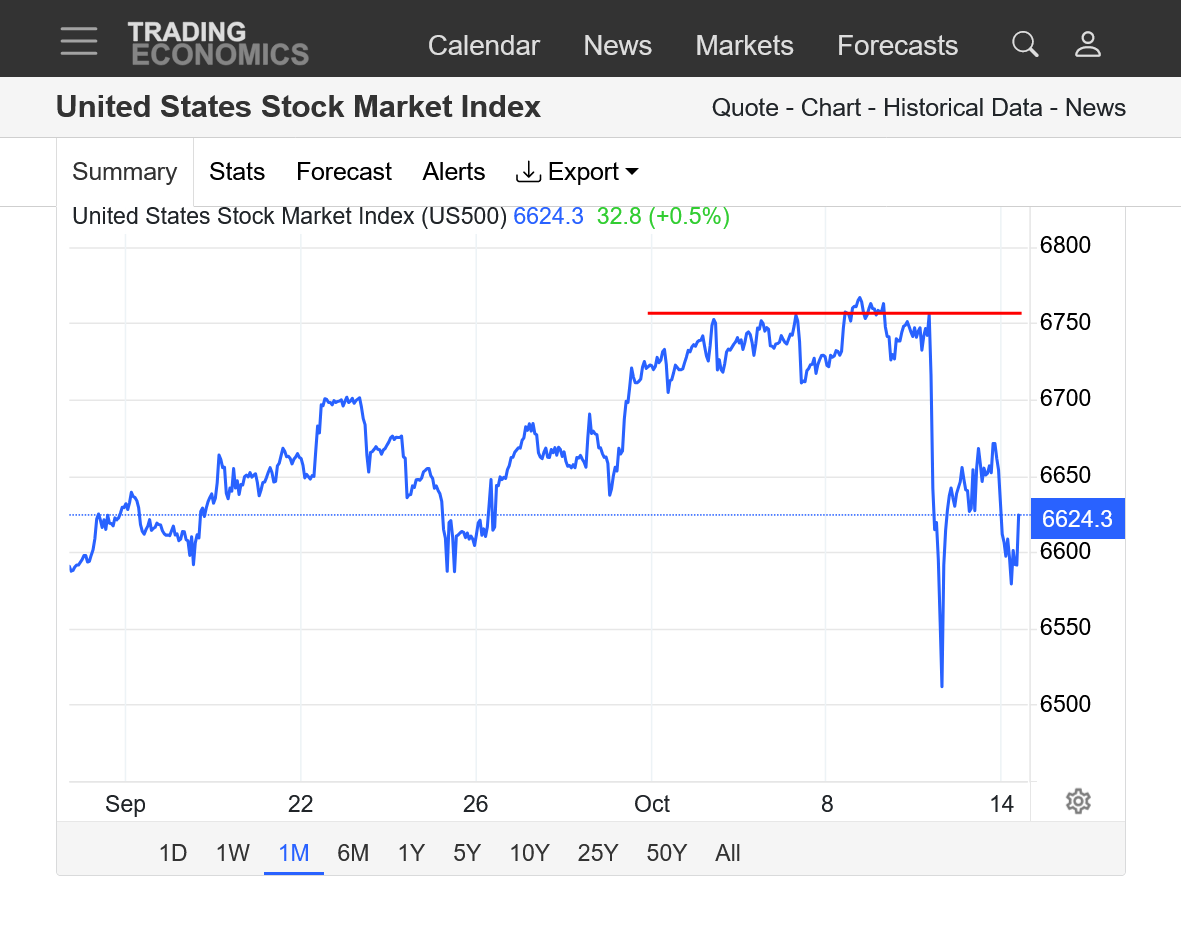Open chart settings gear icon
This screenshot has width=1181, height=933.
tap(1077, 801)
